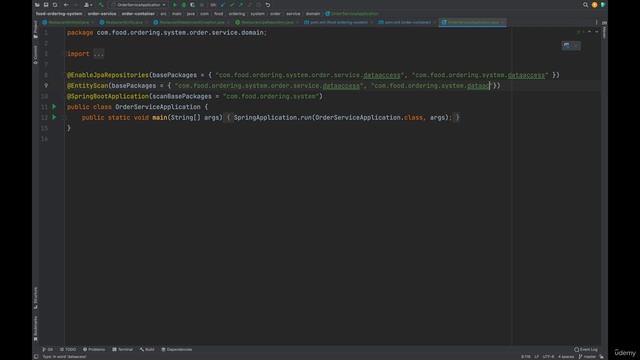Switch to pom.xml (order-container) tab
The height and width of the screenshot is (360, 640).
click(x=407, y=22)
